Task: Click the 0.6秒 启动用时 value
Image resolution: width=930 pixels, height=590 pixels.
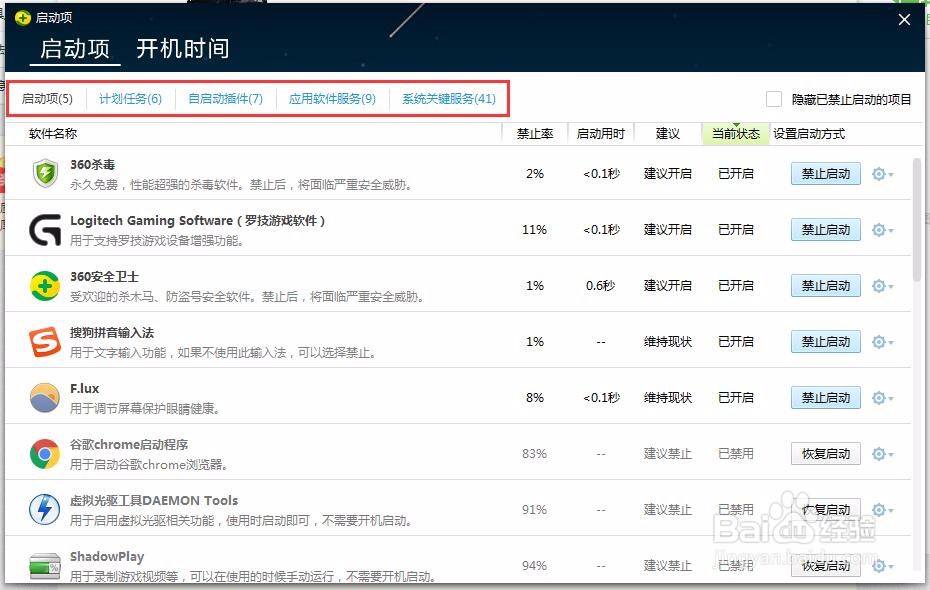Action: (600, 286)
